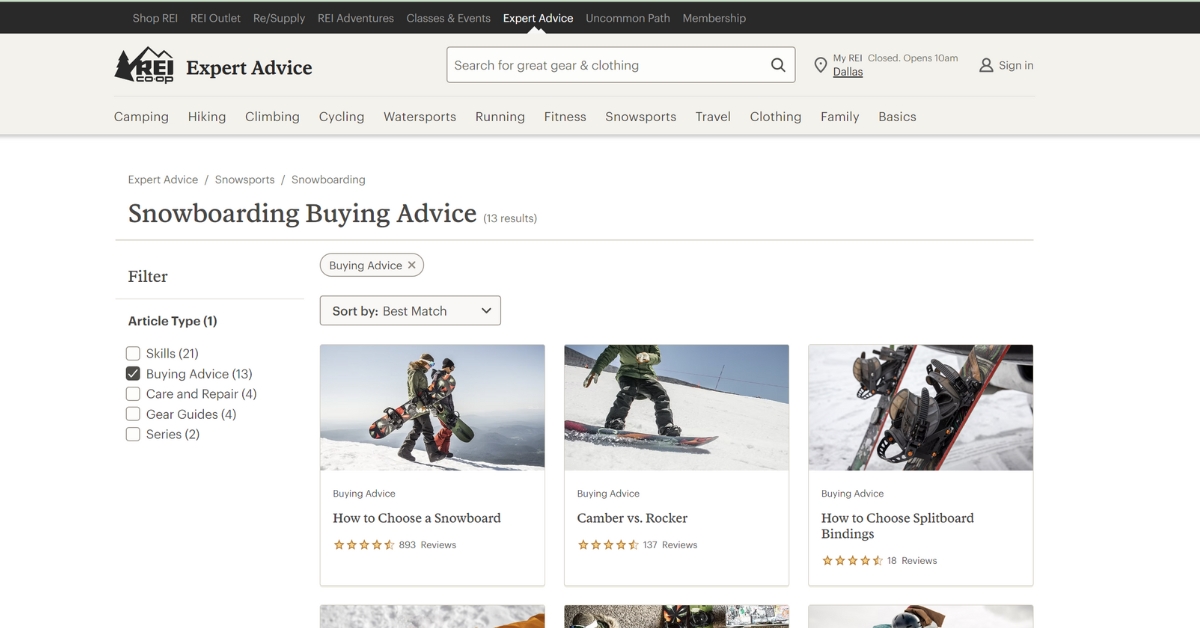Click the Article Type (1) filter heading

(x=172, y=321)
